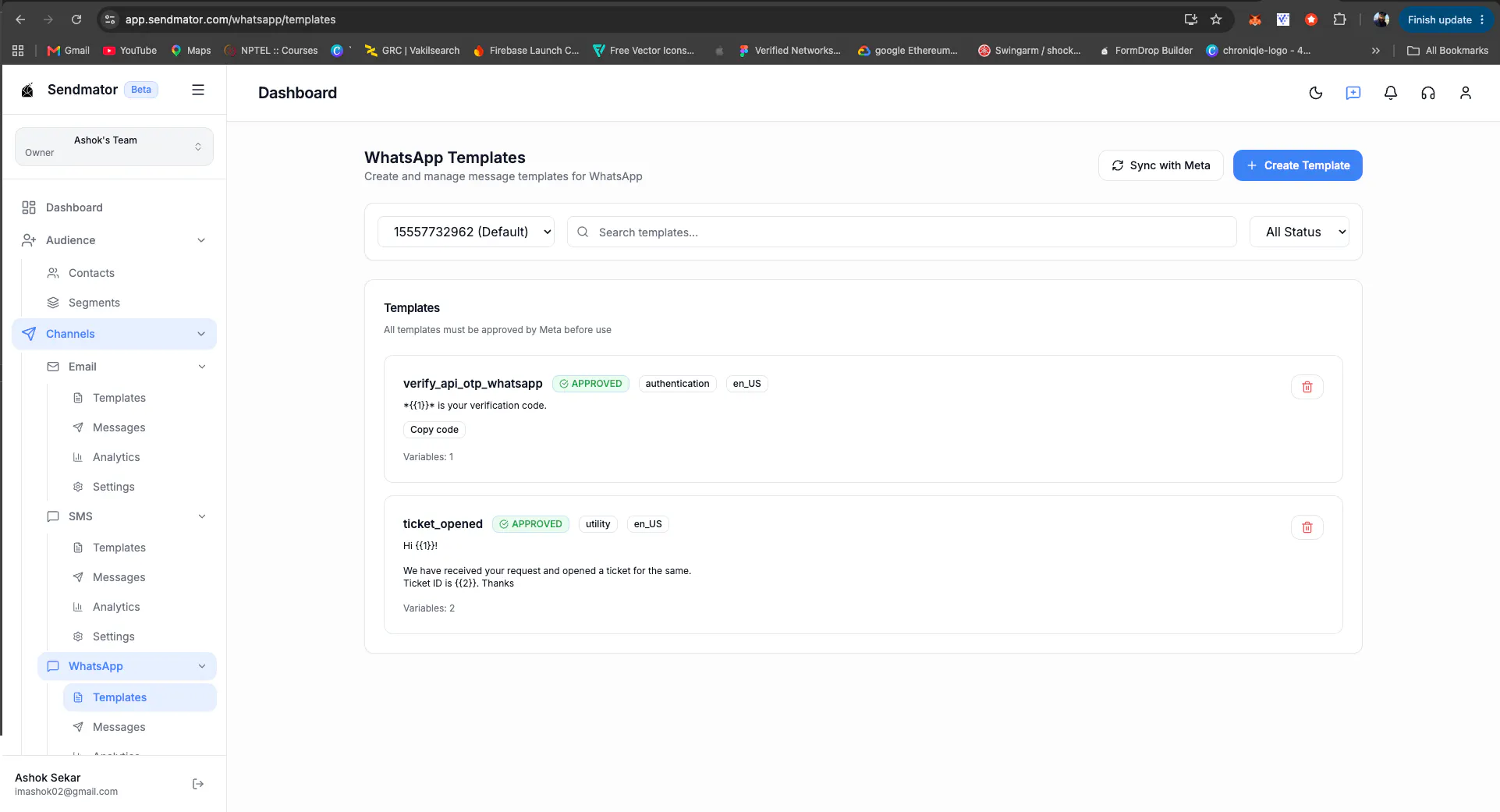Click APPROVED badge on ticket_opened
The width and height of the screenshot is (1500, 812).
tap(530, 524)
